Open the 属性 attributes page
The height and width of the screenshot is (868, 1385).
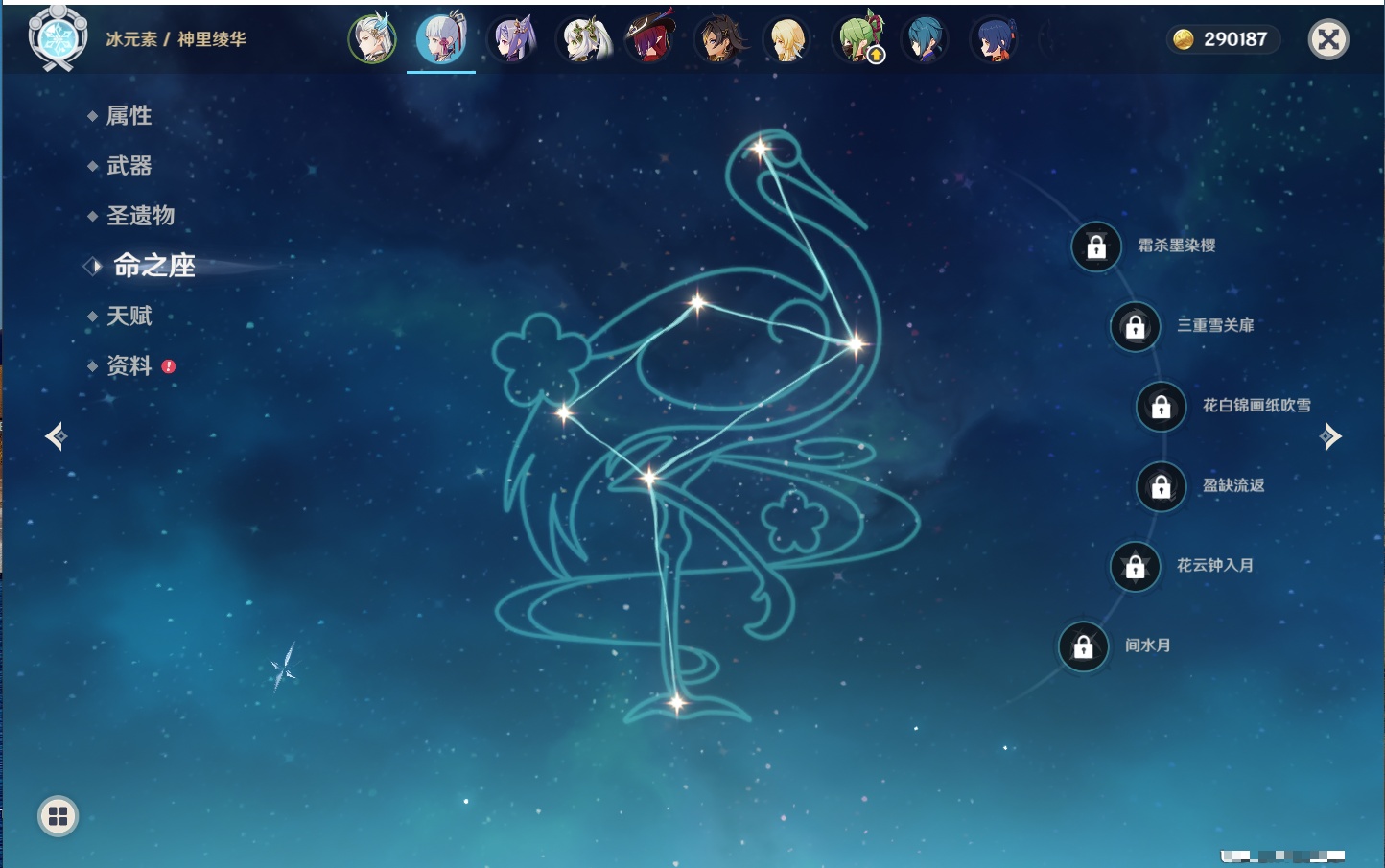point(129,116)
